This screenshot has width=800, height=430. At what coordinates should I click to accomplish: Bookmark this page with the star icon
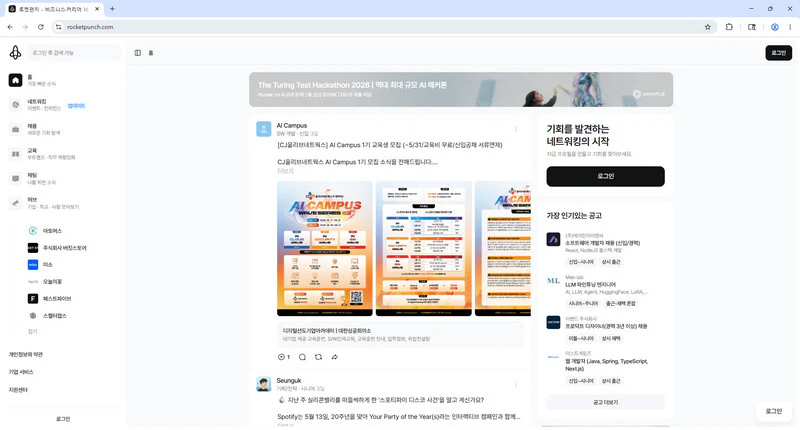point(708,27)
